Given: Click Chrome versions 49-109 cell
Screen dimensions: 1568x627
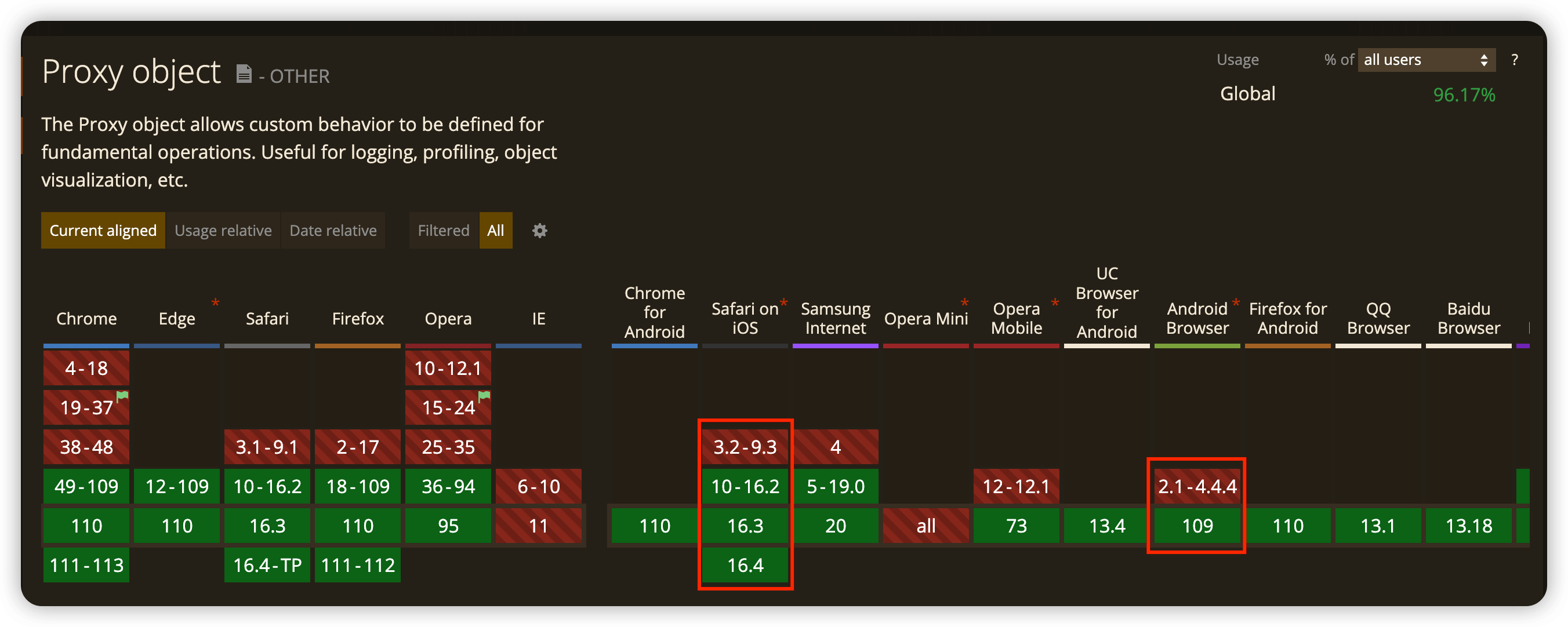Looking at the screenshot, I should (x=86, y=487).
